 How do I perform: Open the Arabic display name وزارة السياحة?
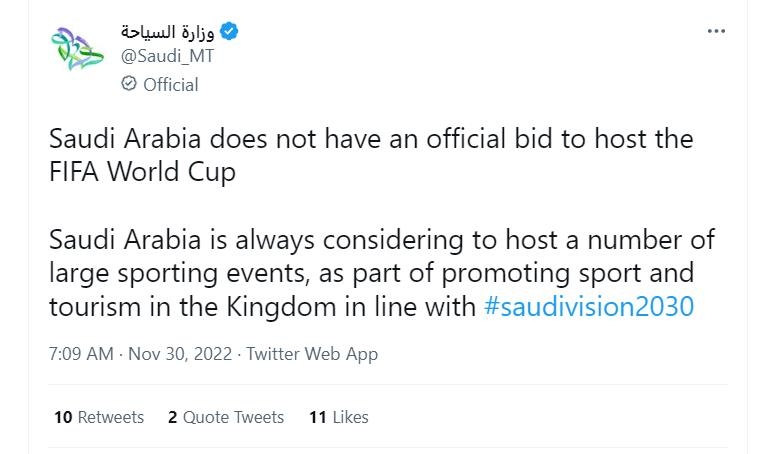tap(168, 32)
